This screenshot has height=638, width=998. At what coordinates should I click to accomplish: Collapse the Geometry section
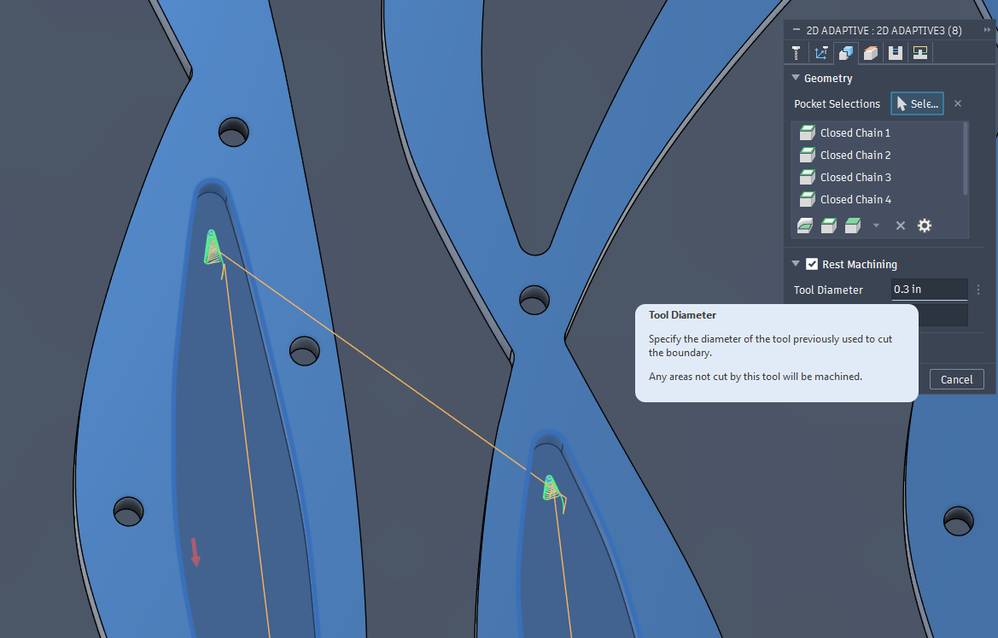(x=796, y=78)
